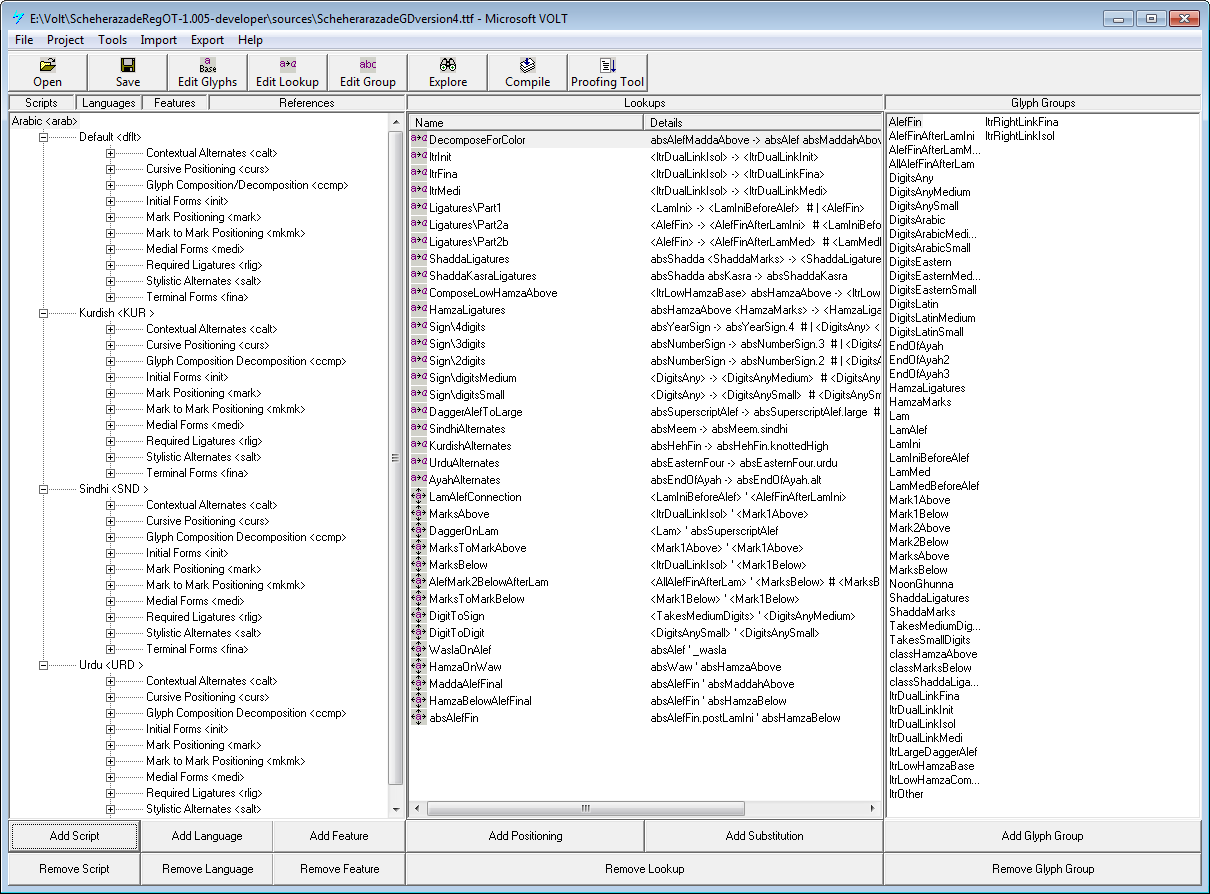Collapse the Kurdish <KUR> language node
This screenshot has height=894, width=1210.
point(43,313)
